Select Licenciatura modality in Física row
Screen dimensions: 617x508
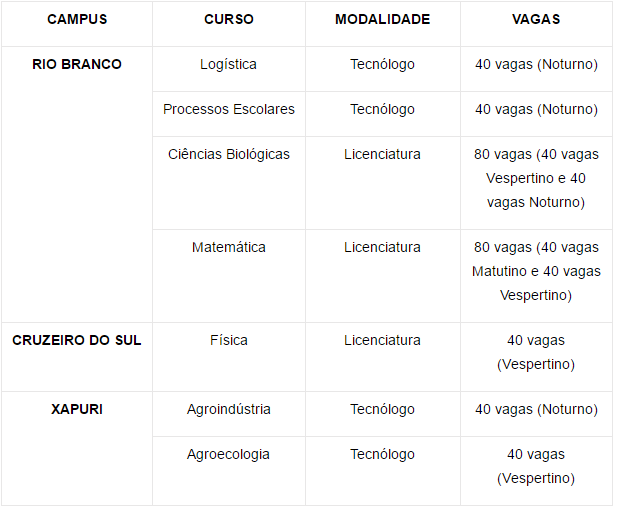click(382, 340)
